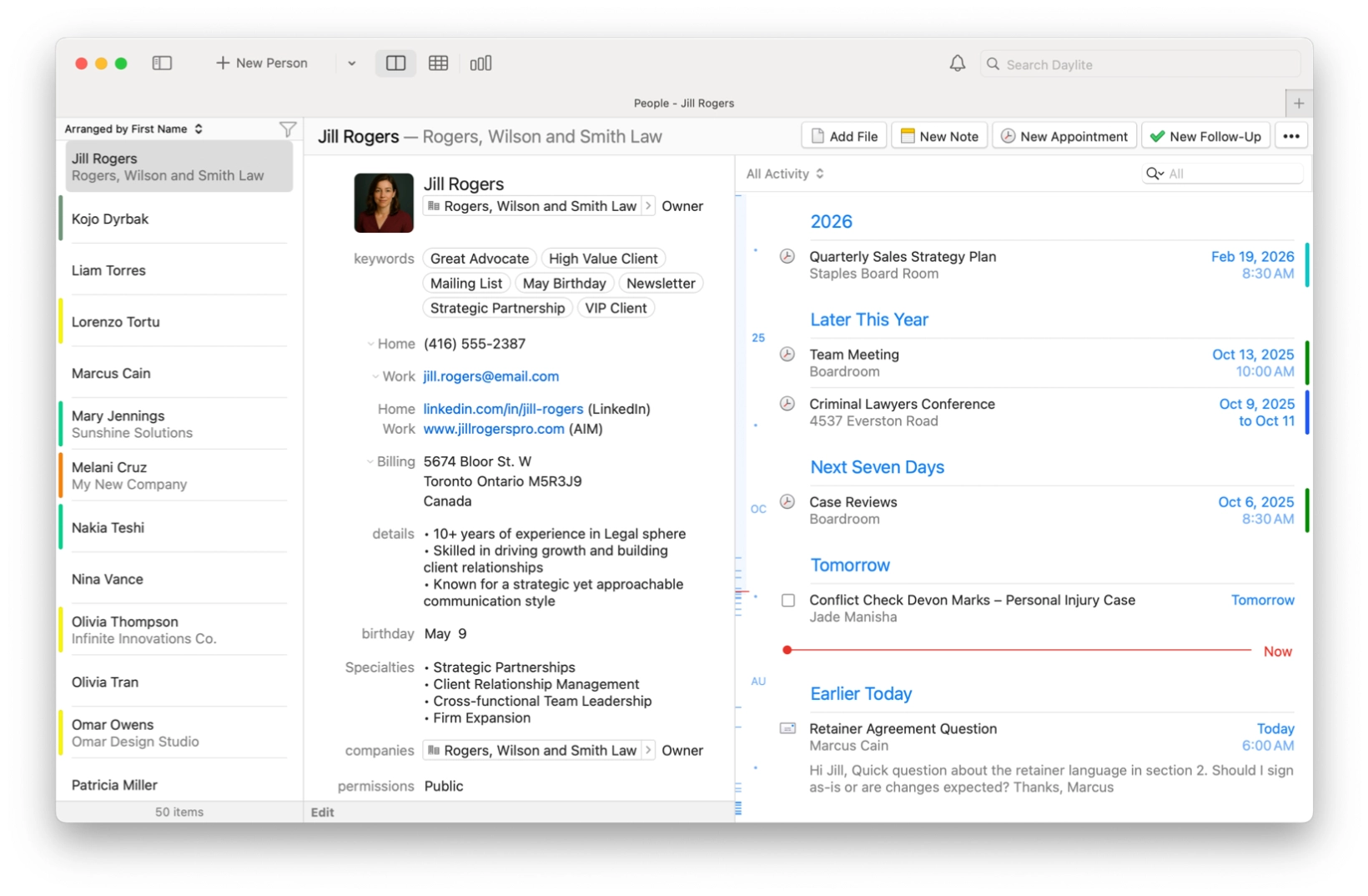The image size is (1368, 896).
Task: Switch to board columns view
Action: point(481,63)
